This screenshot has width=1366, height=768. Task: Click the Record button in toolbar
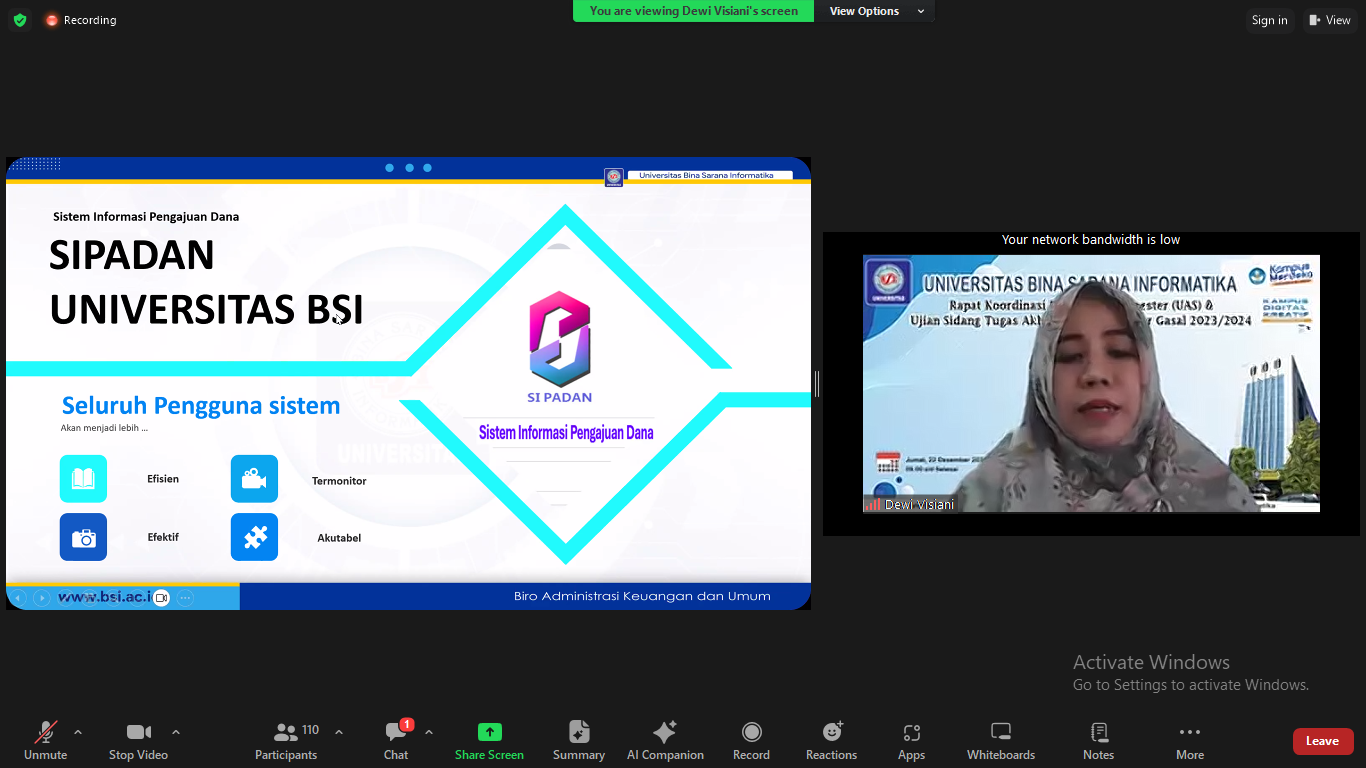pos(751,741)
